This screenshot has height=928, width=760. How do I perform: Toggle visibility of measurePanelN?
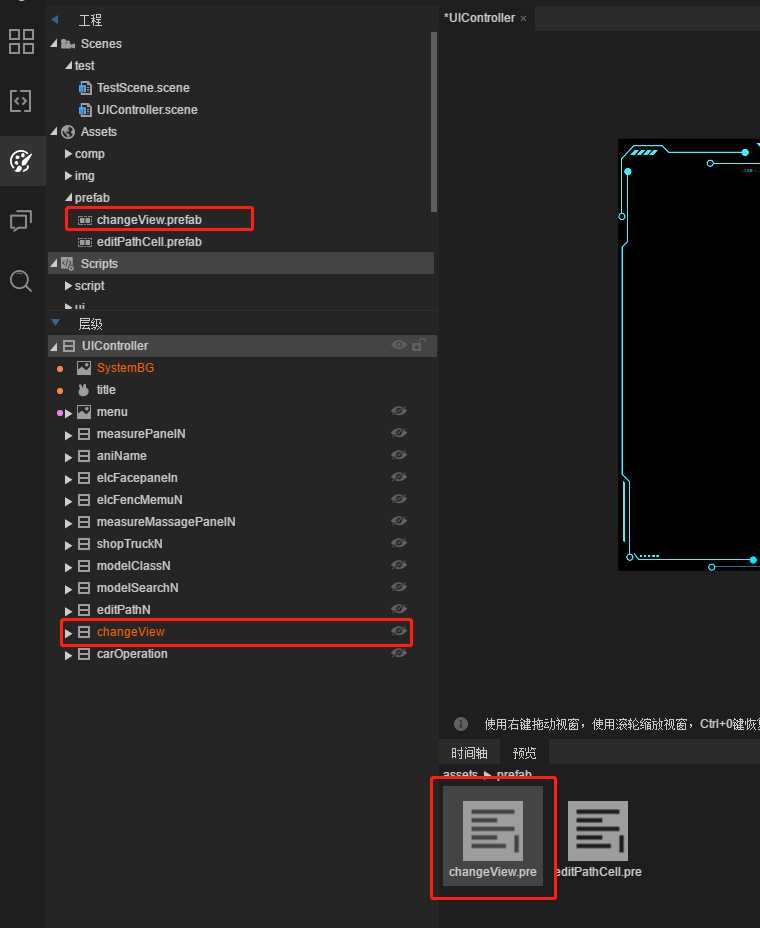399,433
